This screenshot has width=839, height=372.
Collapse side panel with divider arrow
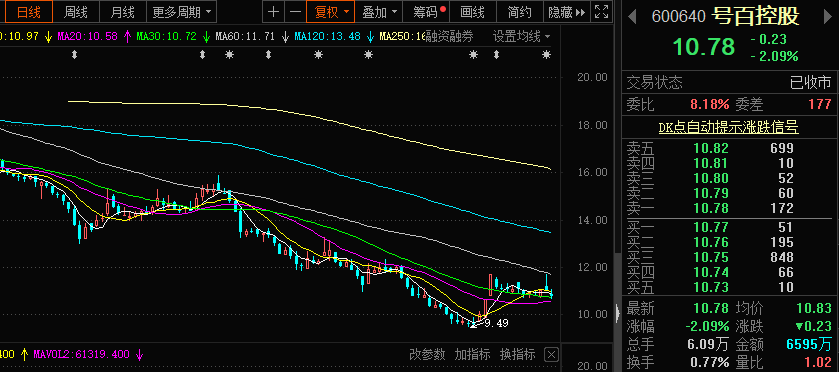[x=617, y=312]
